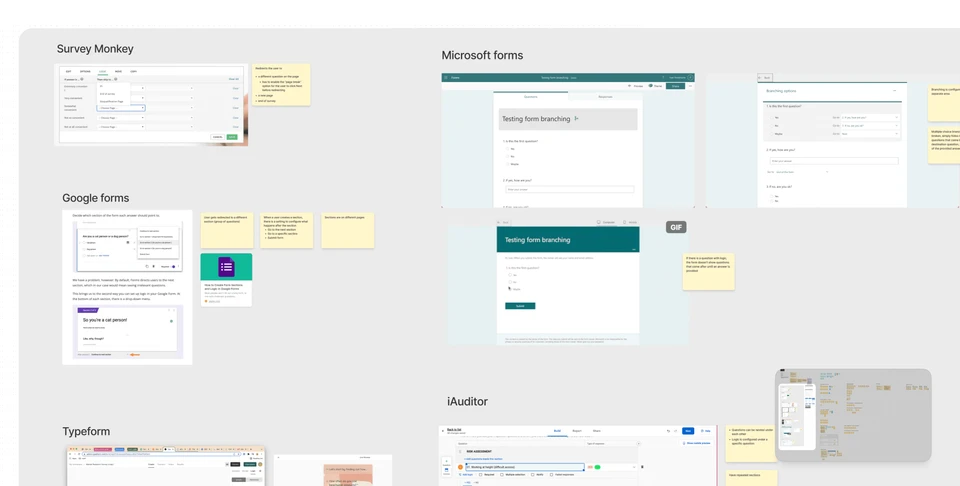
Task: Click the Computer view icon in the GIF preview
Action: pos(599,222)
